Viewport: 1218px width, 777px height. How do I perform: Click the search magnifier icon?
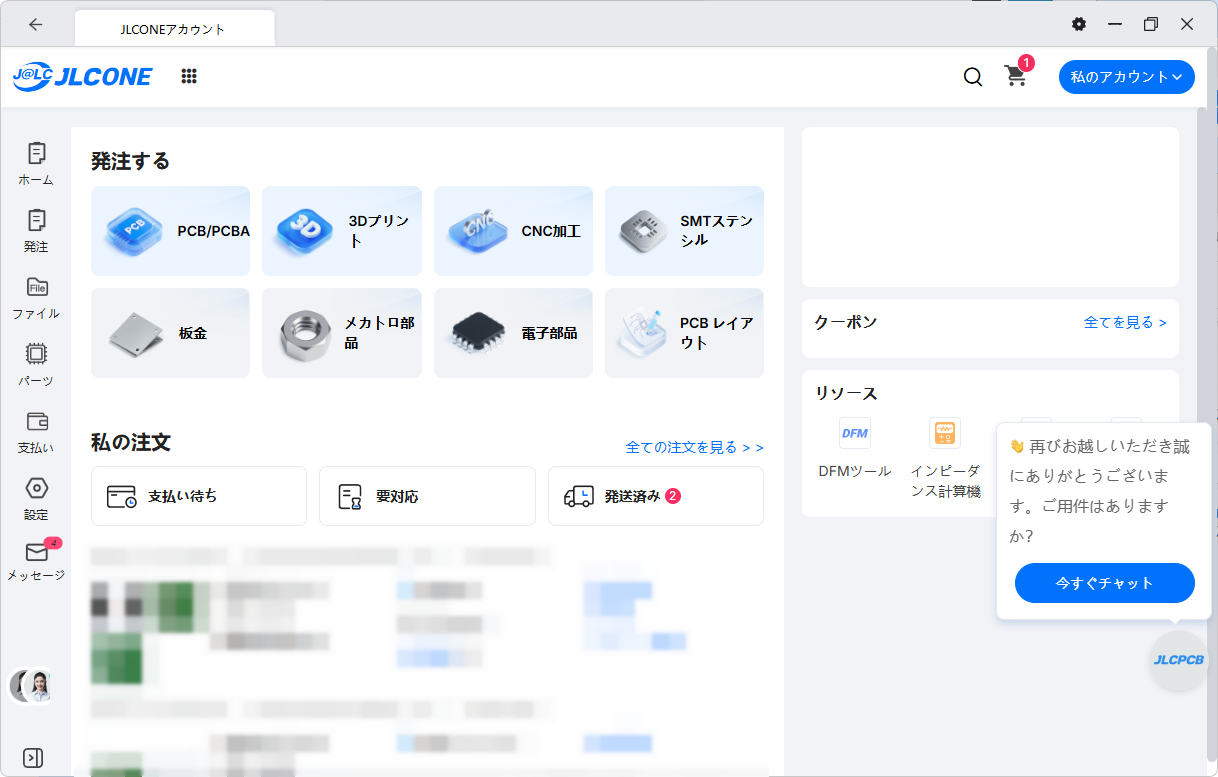tap(972, 77)
